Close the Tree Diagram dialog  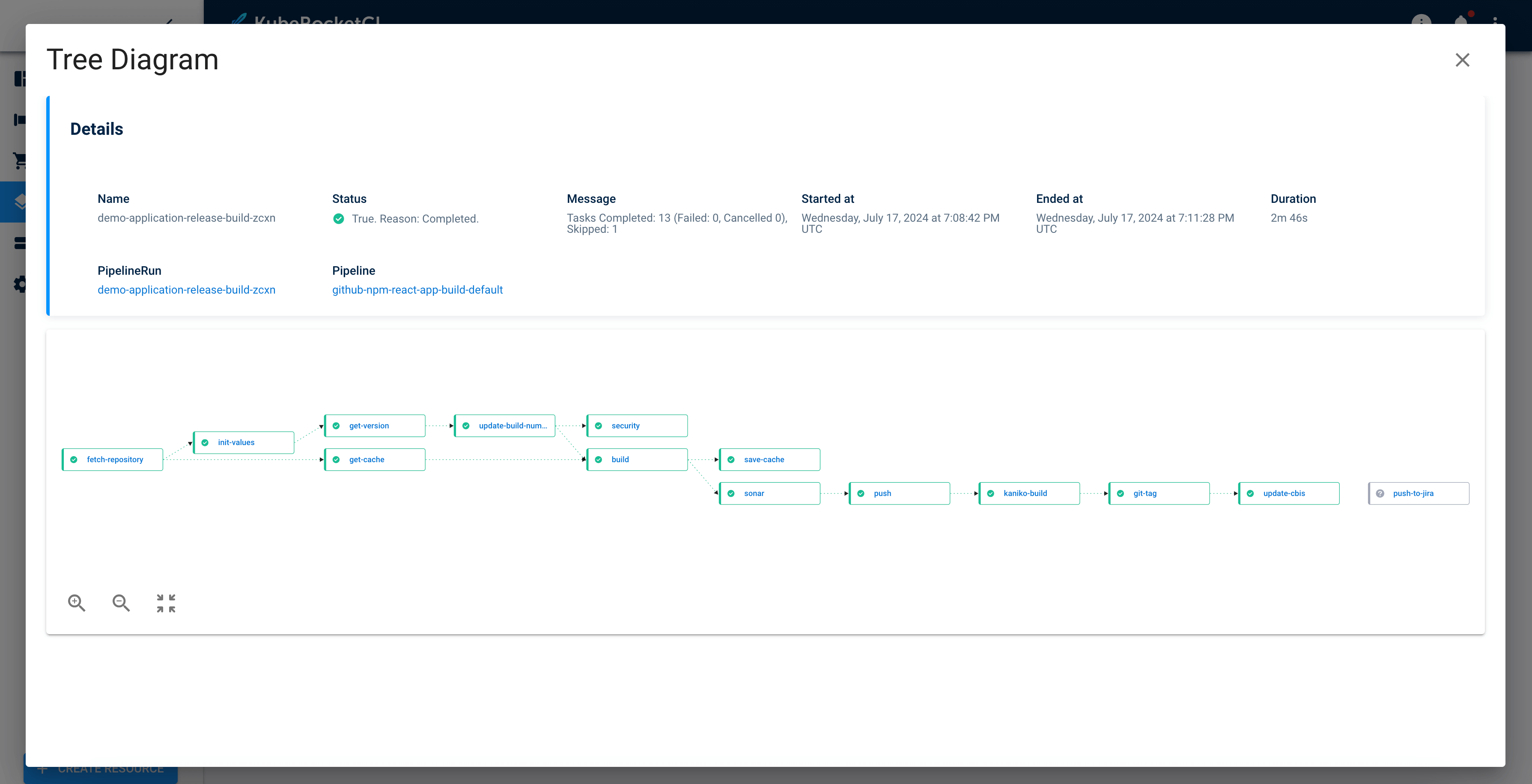click(x=1462, y=60)
